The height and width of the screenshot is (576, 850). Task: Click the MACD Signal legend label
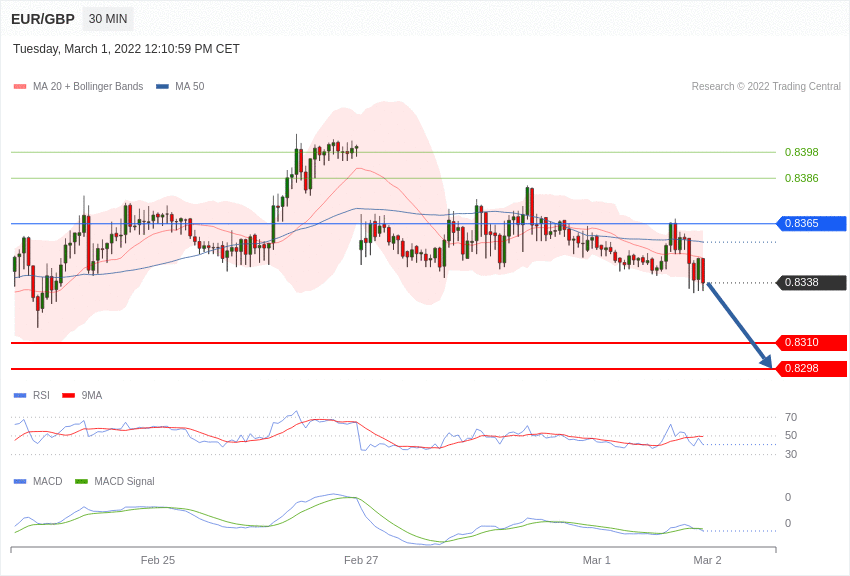[x=124, y=481]
